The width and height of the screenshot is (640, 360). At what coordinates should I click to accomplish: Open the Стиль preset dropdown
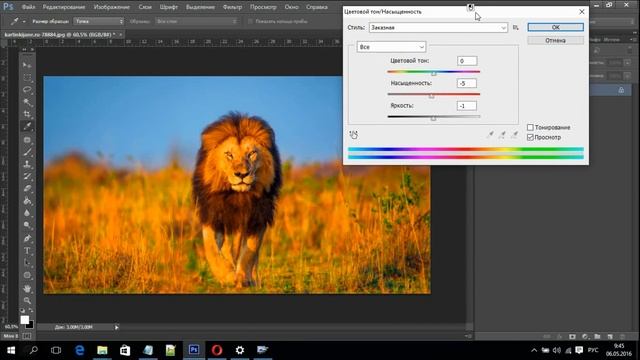tap(438, 27)
